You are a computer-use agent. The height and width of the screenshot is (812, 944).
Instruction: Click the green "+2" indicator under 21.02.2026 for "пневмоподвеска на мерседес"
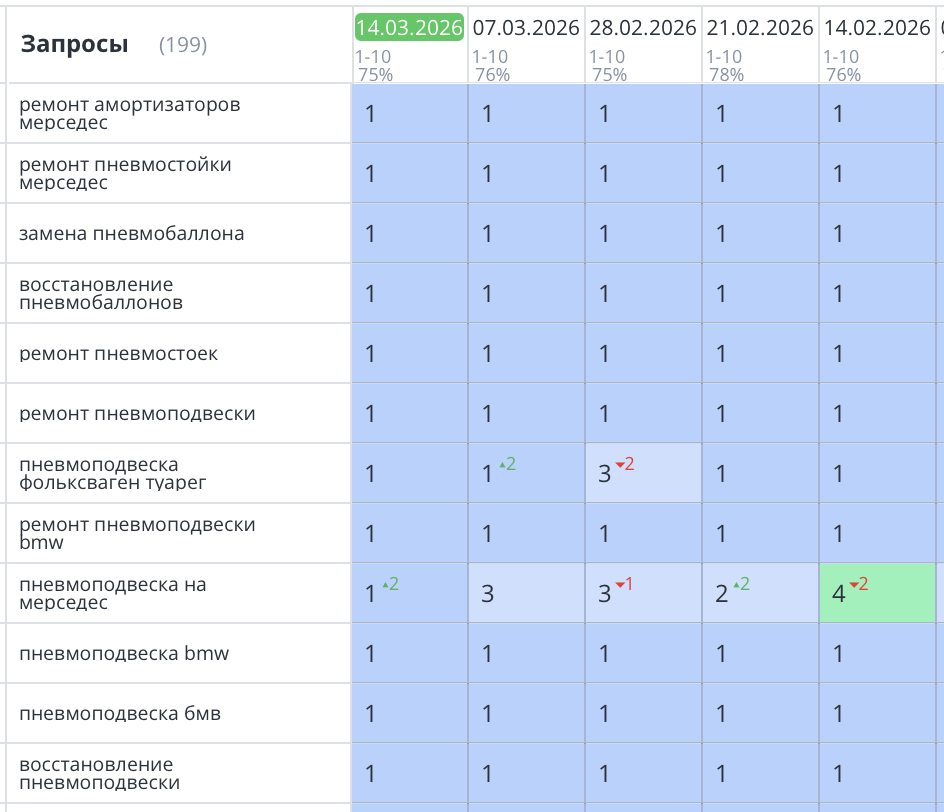pyautogui.click(x=742, y=584)
